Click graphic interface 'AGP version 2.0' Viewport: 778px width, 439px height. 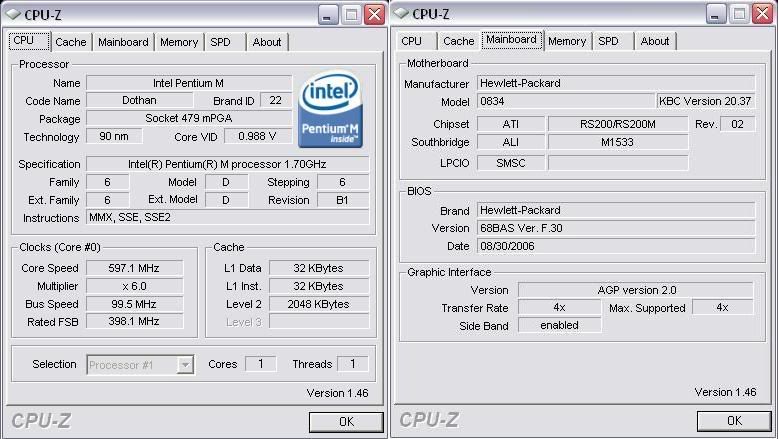pos(636,290)
